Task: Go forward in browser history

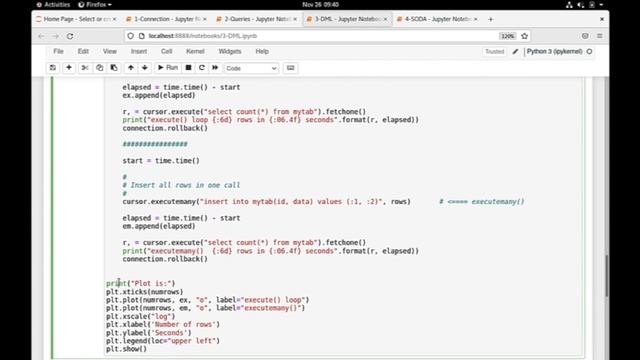Action: pyautogui.click(x=56, y=36)
